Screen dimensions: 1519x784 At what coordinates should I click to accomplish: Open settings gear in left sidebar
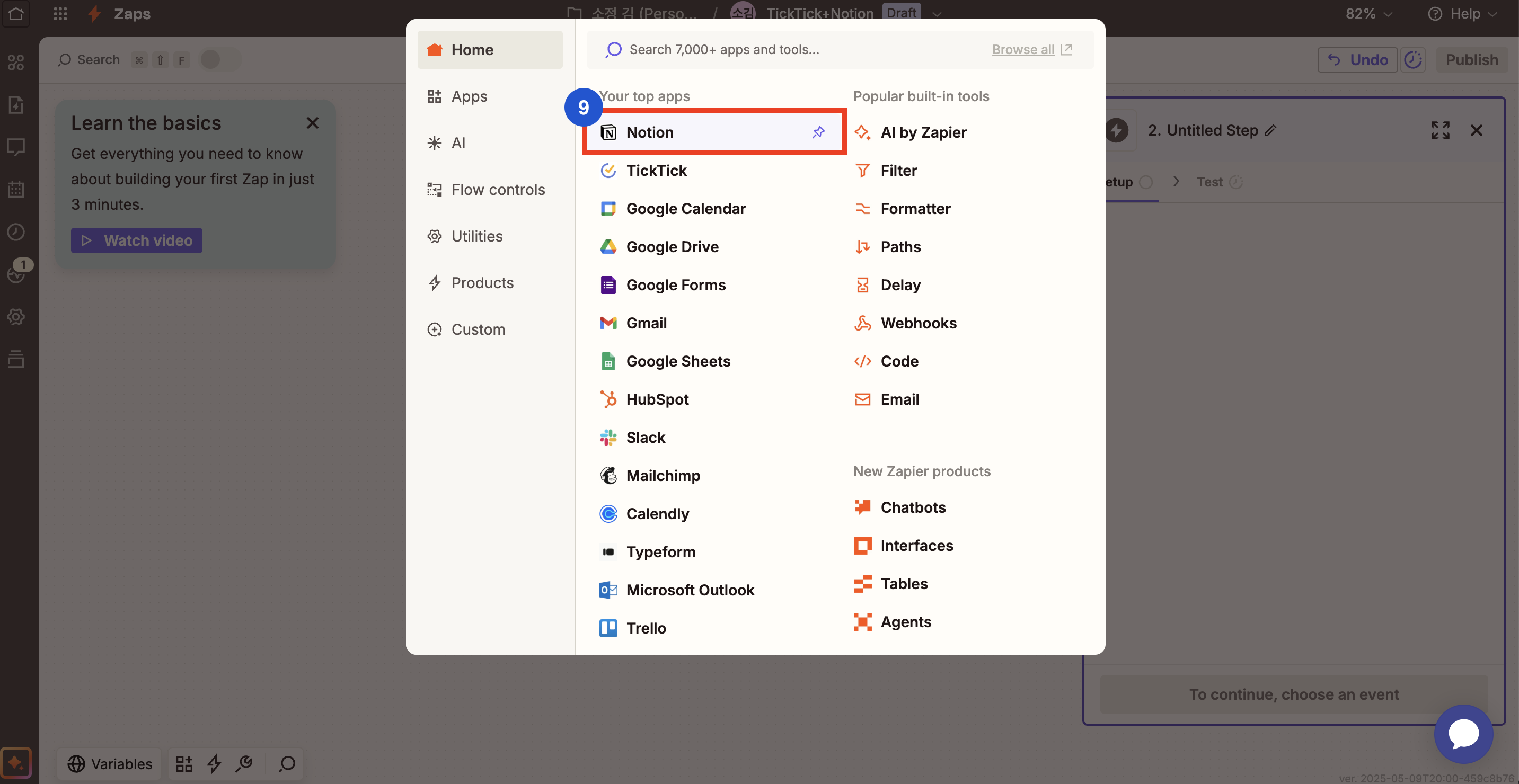(x=16, y=317)
